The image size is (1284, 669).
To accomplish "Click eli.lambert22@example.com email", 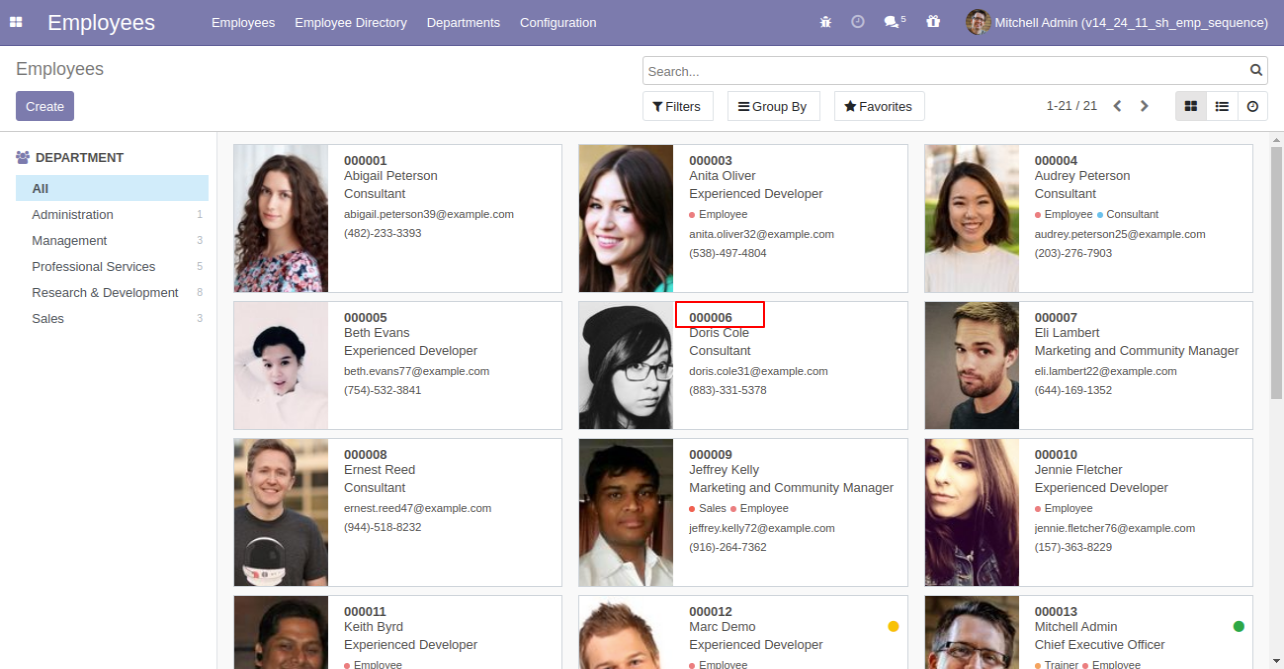I will tap(1105, 371).
